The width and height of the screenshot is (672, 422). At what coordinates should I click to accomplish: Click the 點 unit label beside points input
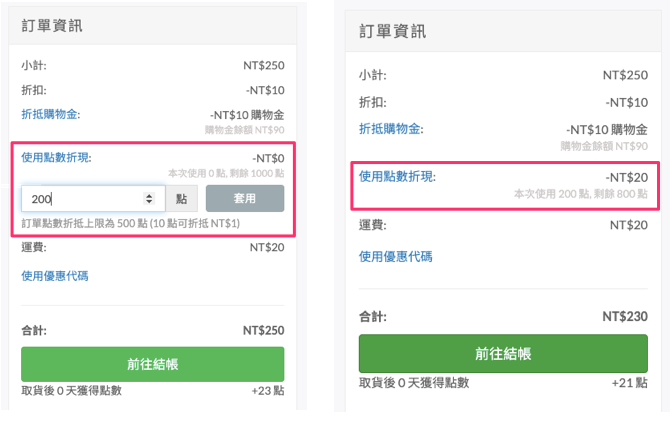[181, 199]
